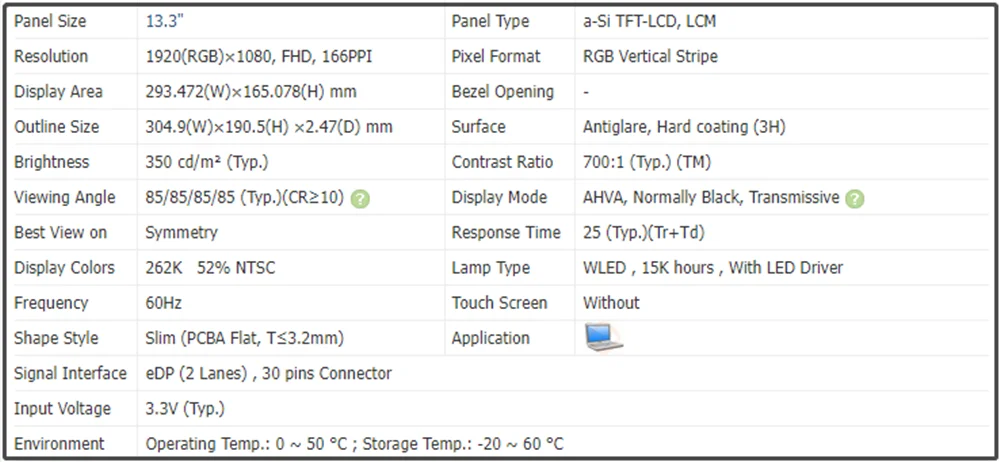Select the Panel Size label
Image resolution: width=1000 pixels, height=462 pixels.
[x=50, y=21]
